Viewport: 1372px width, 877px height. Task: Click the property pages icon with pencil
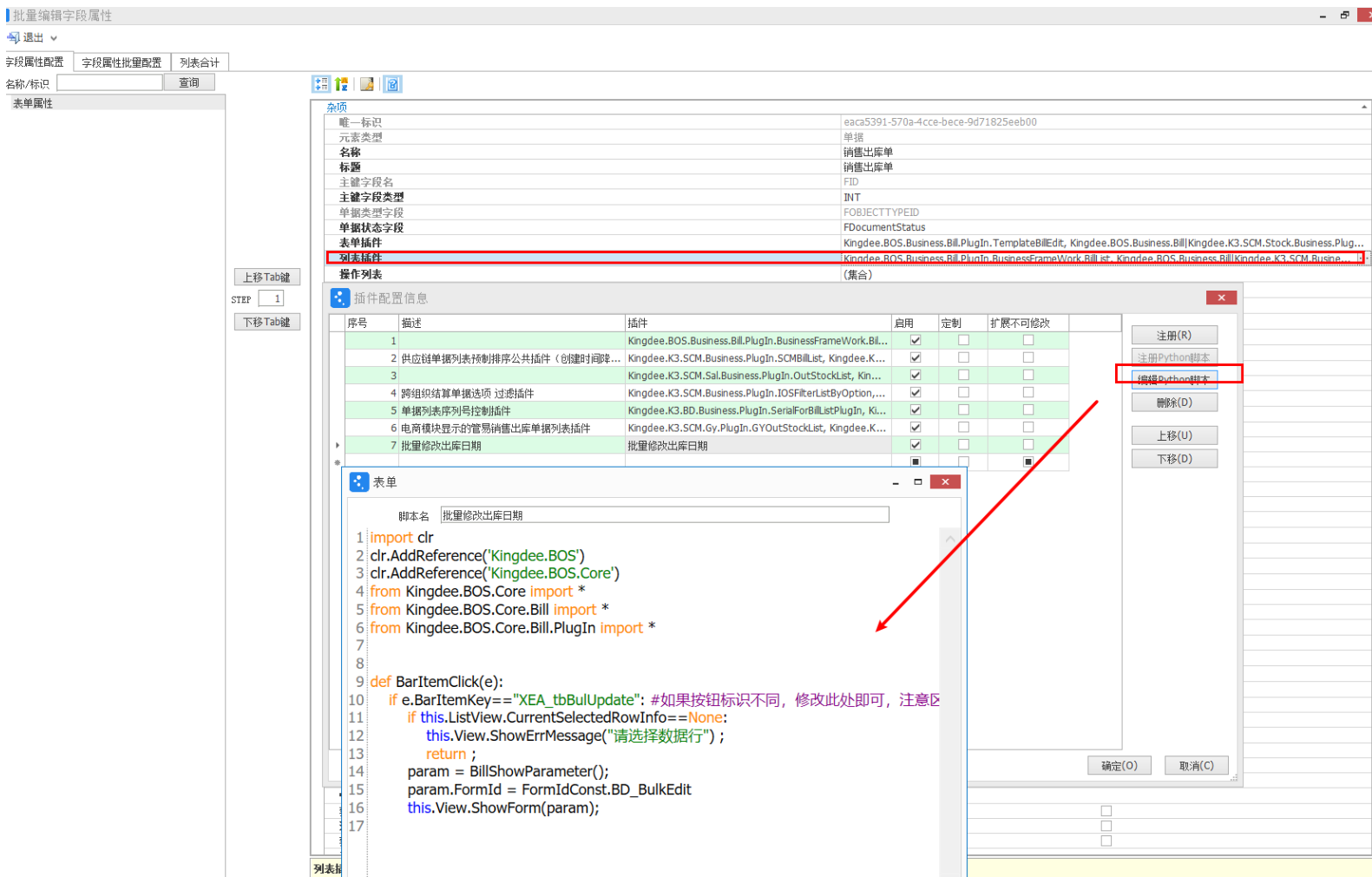tap(367, 84)
